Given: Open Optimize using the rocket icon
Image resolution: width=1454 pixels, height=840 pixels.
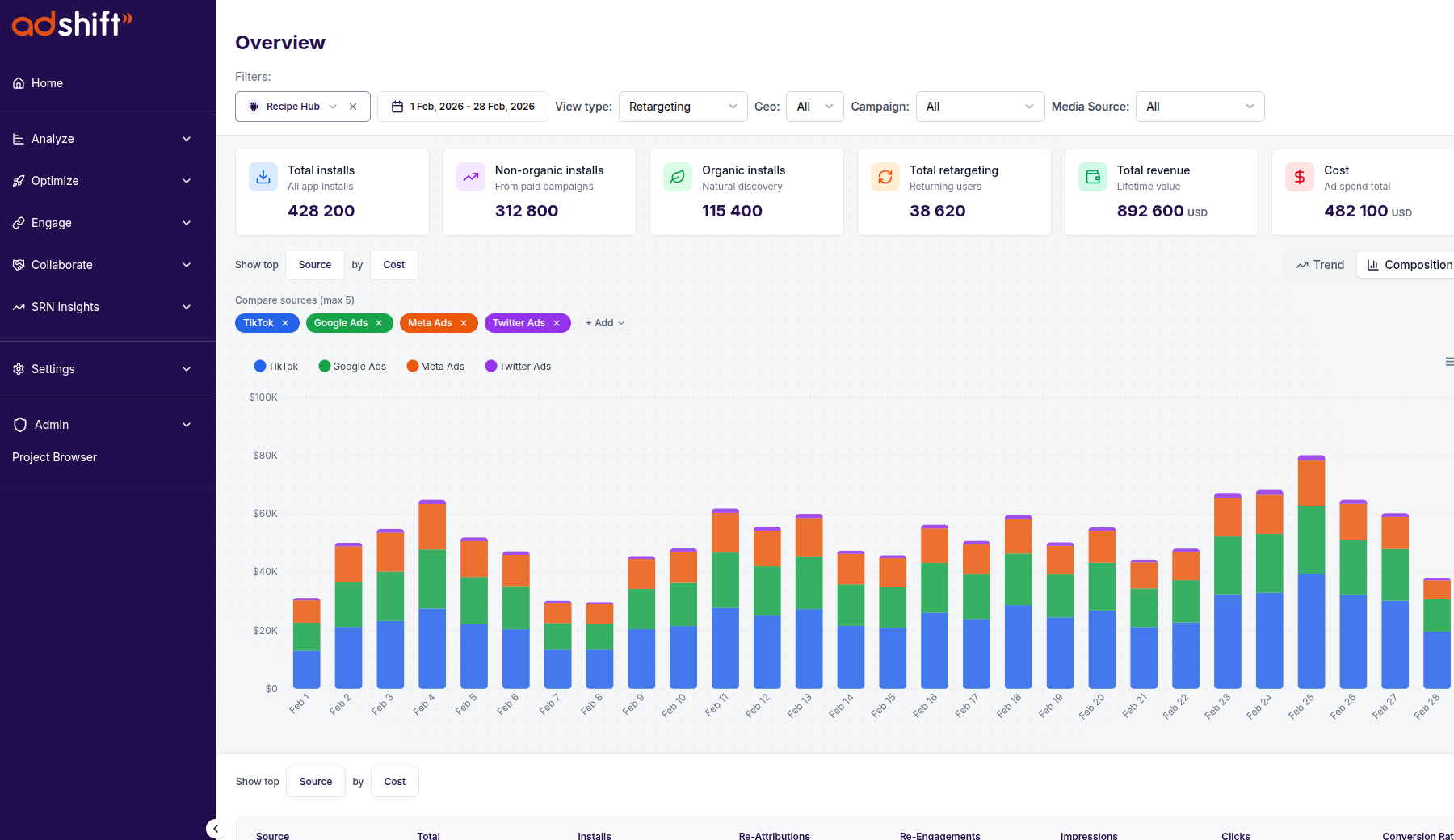Looking at the screenshot, I should tap(18, 180).
